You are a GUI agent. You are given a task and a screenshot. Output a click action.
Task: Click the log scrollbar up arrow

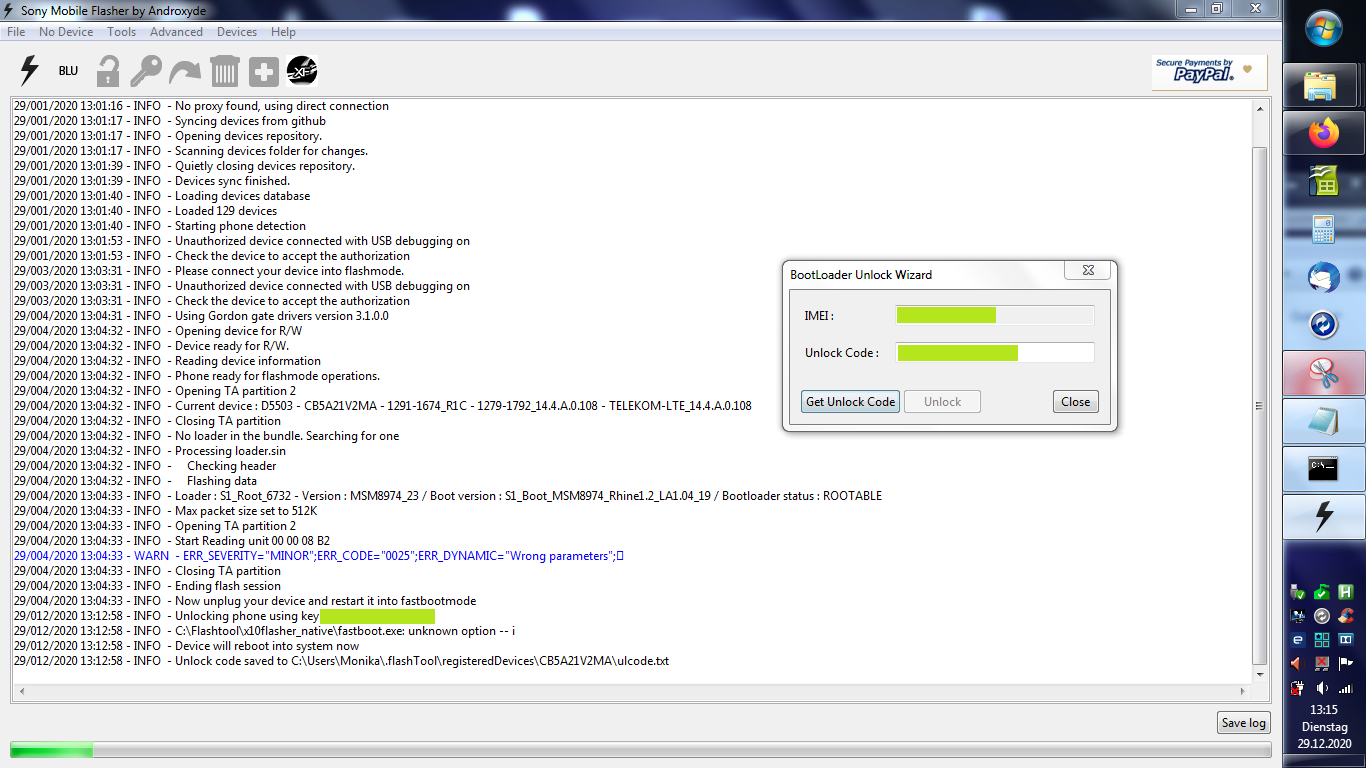(x=1260, y=107)
